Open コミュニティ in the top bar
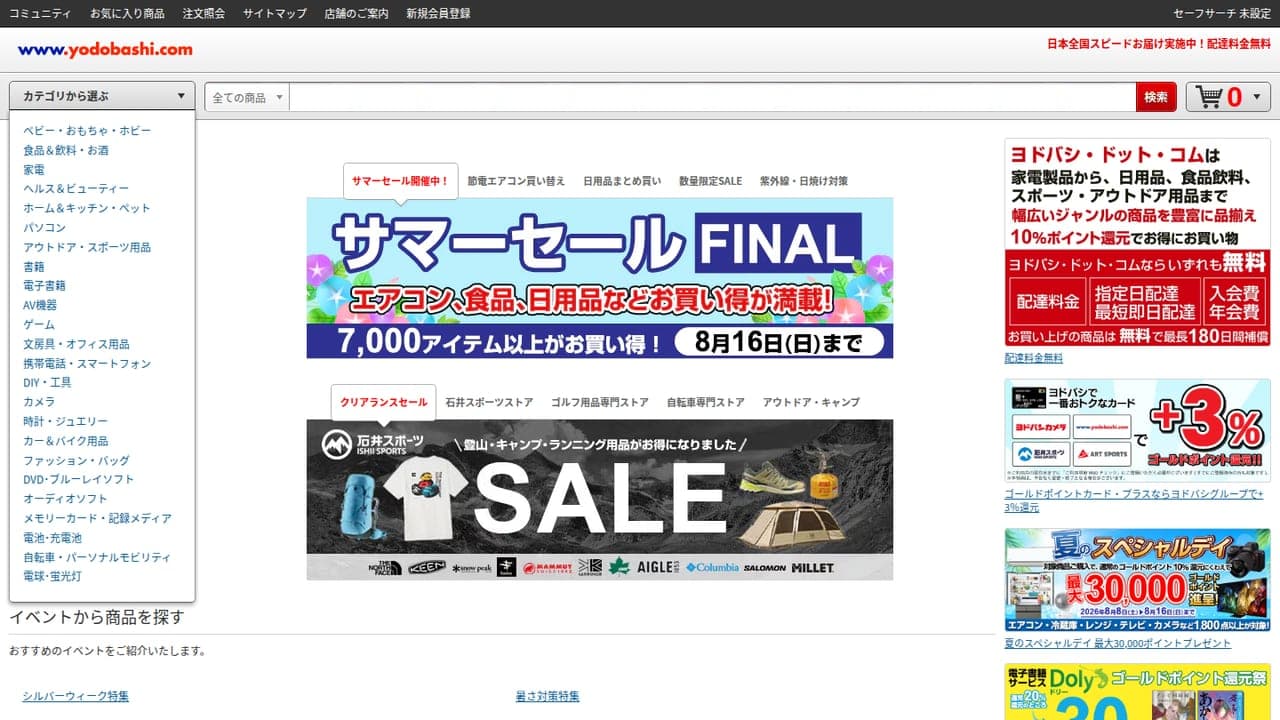Screen dimensions: 1280x720 coord(40,14)
